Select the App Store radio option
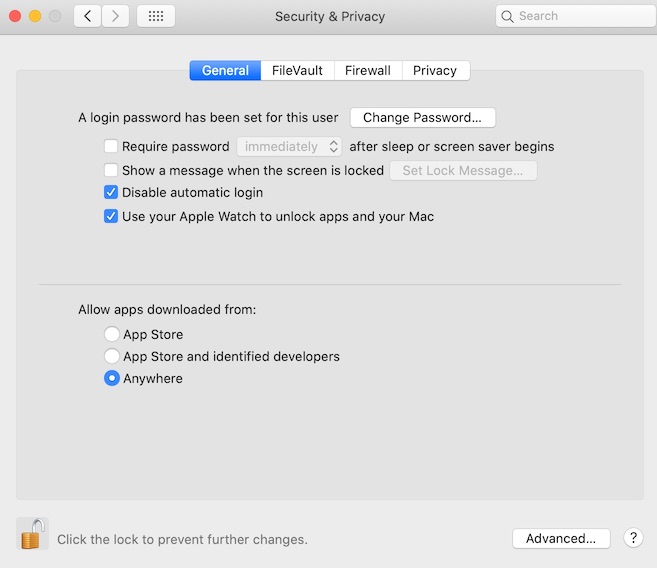This screenshot has height=568, width=657. (112, 335)
